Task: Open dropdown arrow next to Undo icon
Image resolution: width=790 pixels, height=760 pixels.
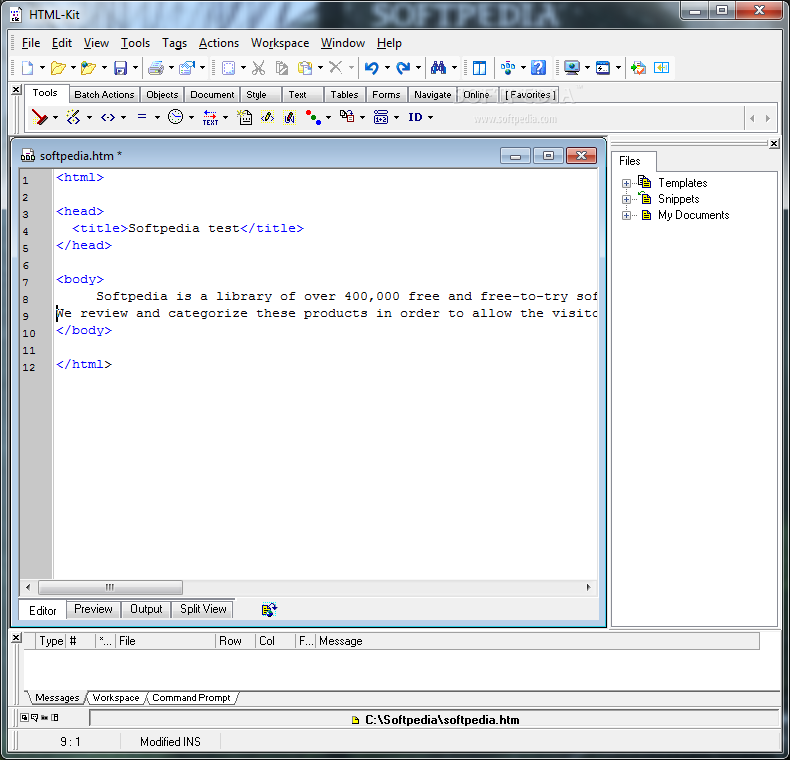Action: click(x=387, y=68)
